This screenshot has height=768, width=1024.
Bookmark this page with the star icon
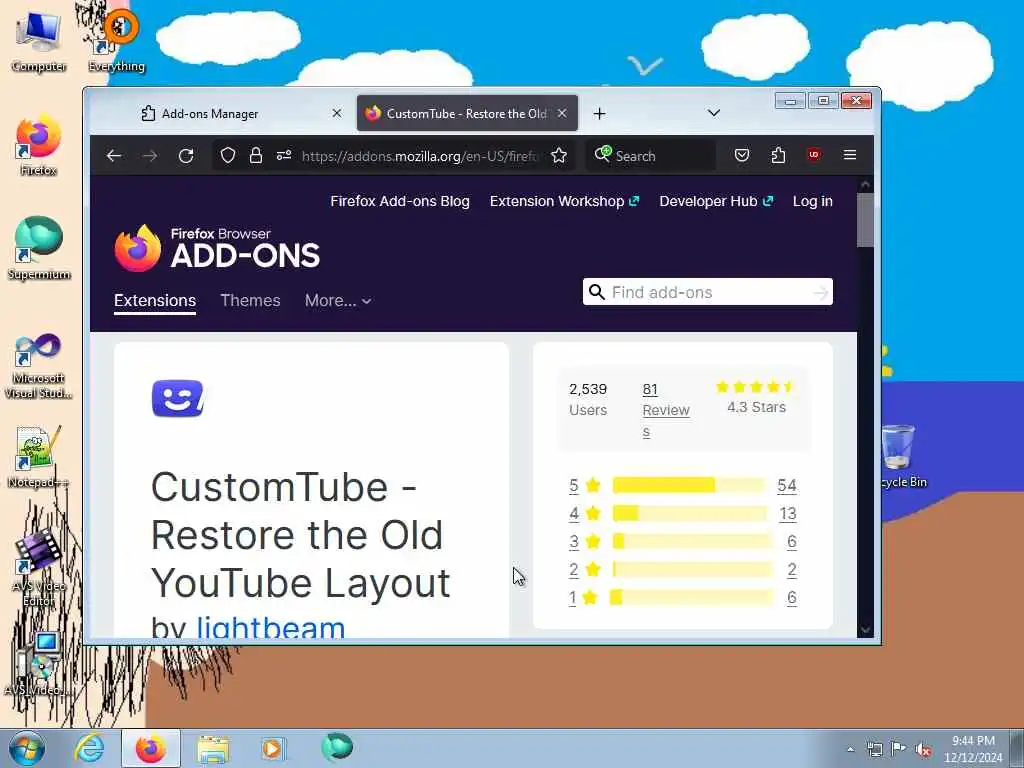point(559,155)
